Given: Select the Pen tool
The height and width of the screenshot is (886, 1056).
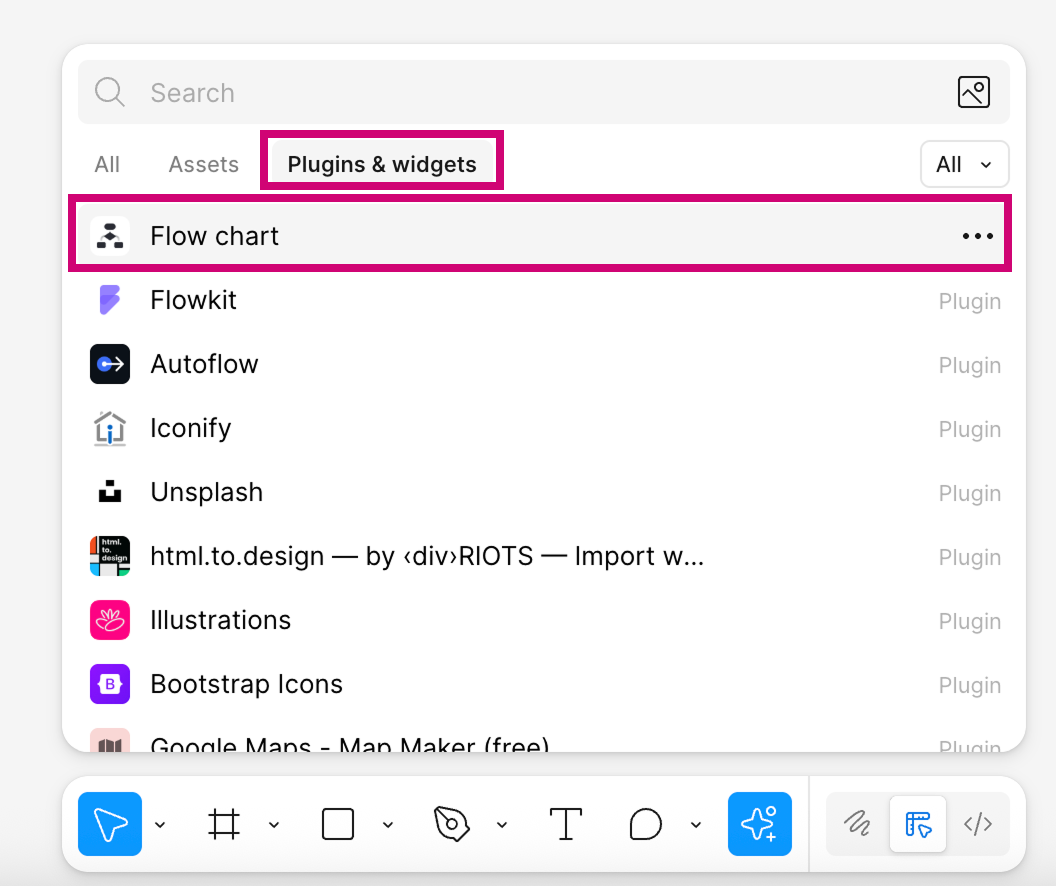Looking at the screenshot, I should point(452,824).
